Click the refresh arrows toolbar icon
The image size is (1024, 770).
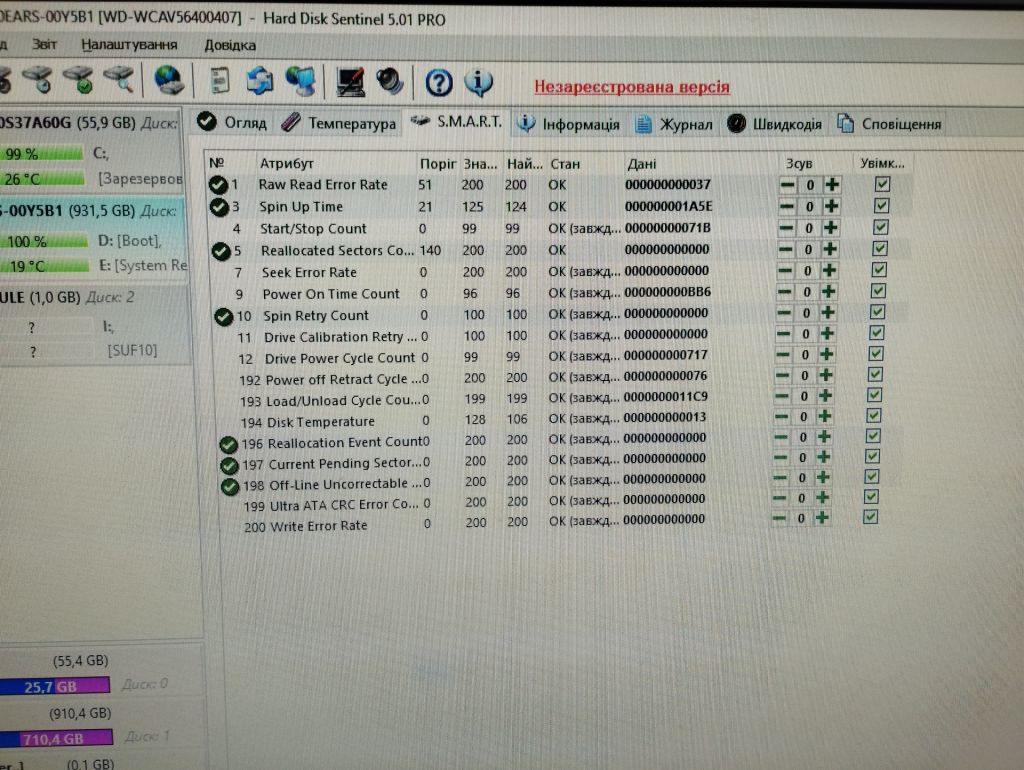coord(259,81)
